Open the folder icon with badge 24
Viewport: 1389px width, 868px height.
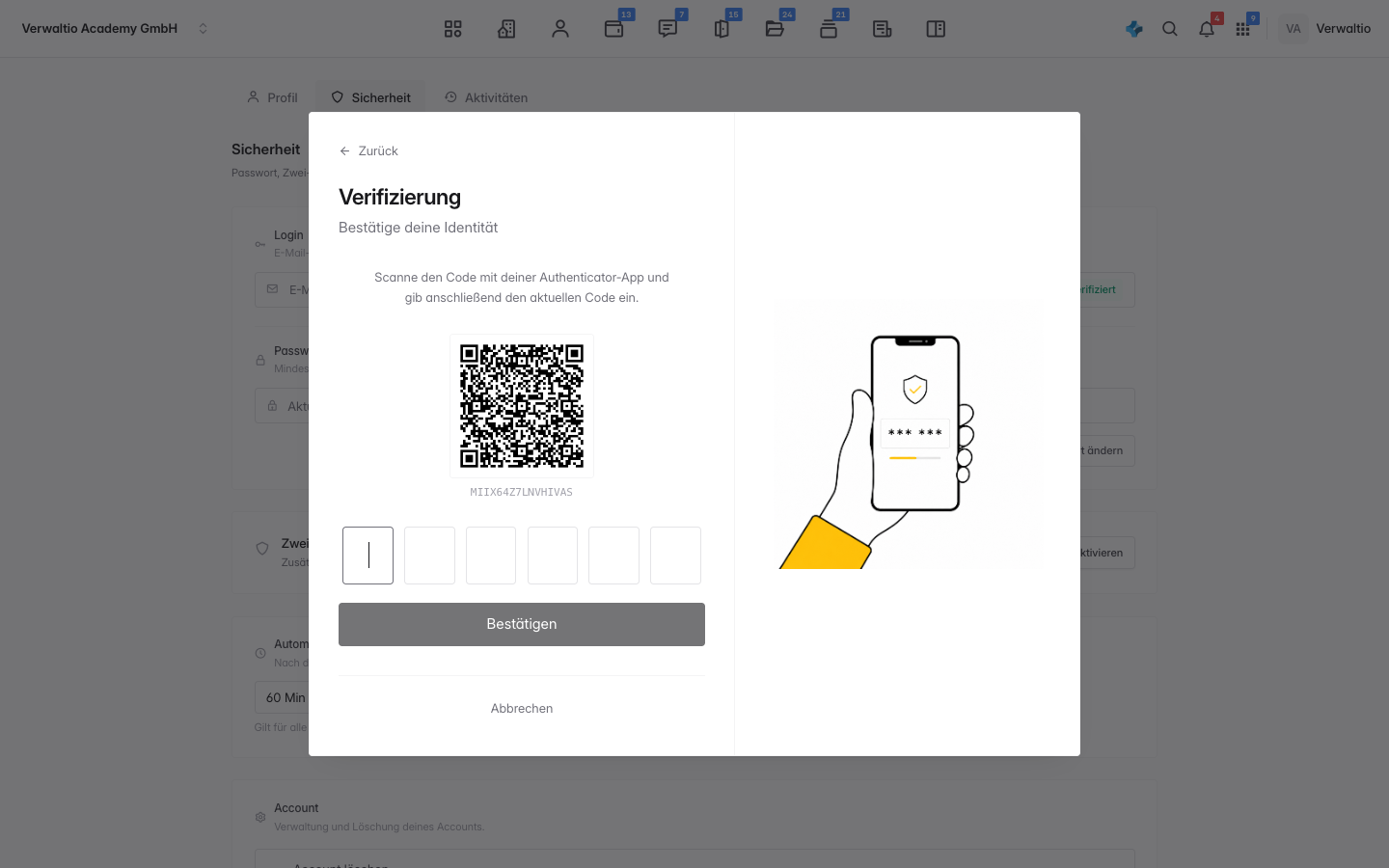point(775,29)
